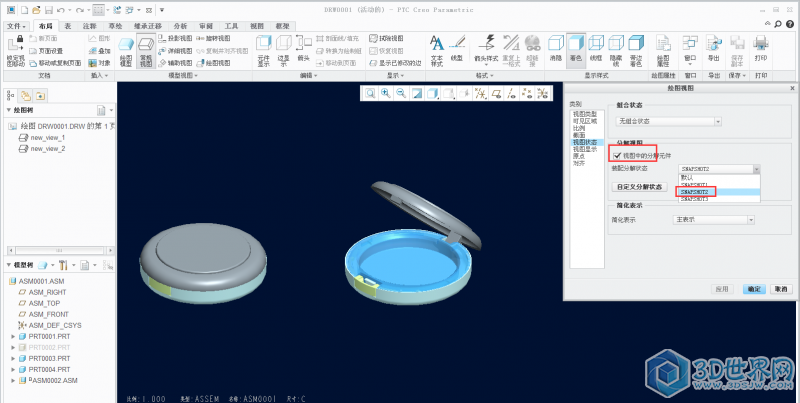The image size is (800, 403).
Task: Click the Open folder icon in quick access toolbar
Action: coord(36,10)
